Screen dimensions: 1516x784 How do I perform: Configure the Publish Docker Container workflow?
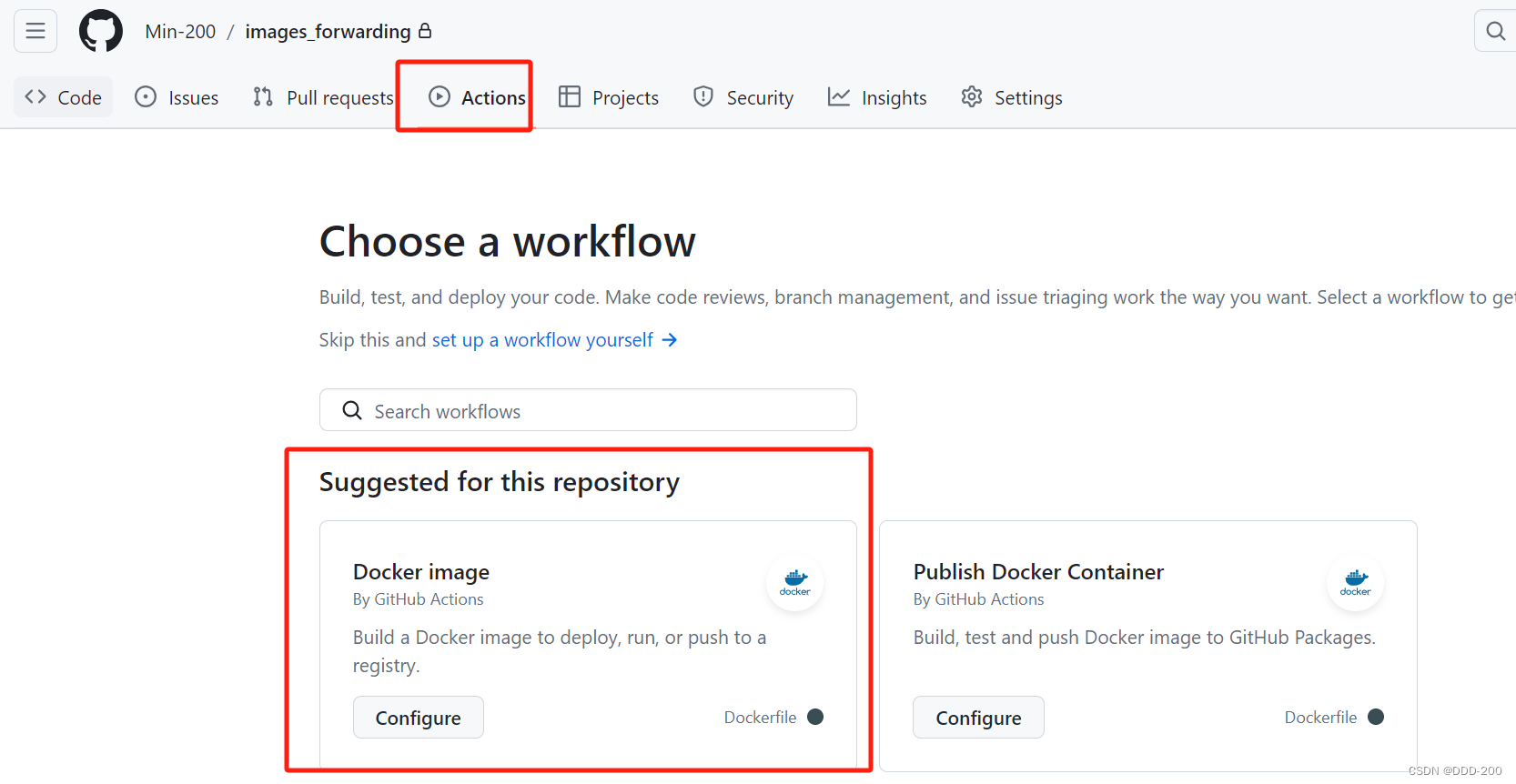click(978, 718)
